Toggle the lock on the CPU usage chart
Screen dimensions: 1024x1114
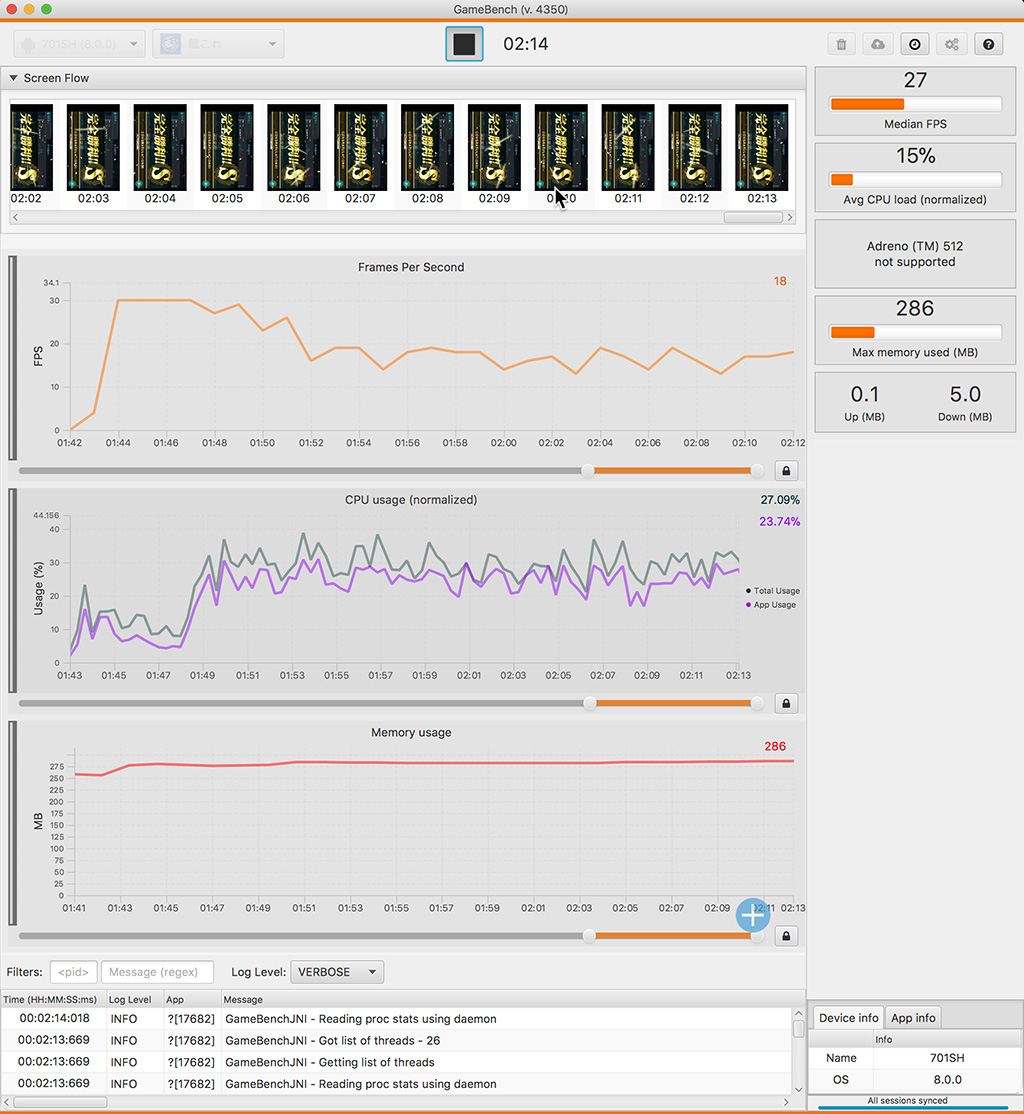786,704
